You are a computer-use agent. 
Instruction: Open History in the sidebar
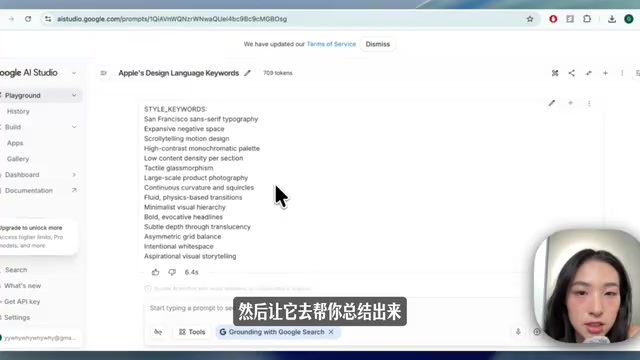click(18, 111)
